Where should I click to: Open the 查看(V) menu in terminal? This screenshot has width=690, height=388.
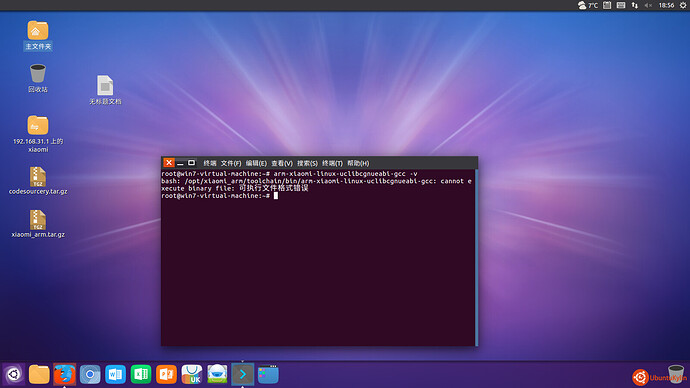point(282,163)
